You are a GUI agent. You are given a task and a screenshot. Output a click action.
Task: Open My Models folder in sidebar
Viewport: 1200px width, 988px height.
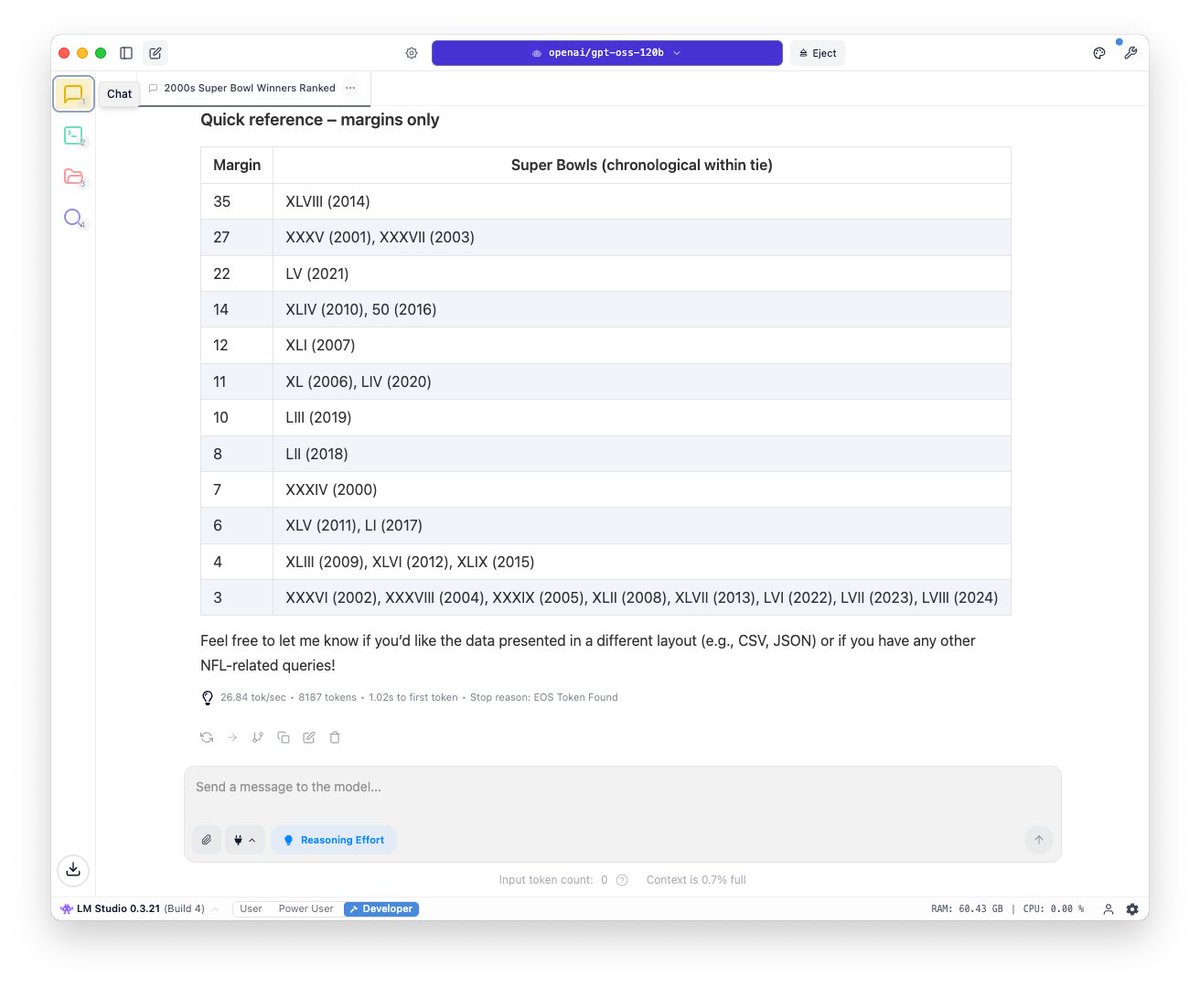pyautogui.click(x=72, y=176)
